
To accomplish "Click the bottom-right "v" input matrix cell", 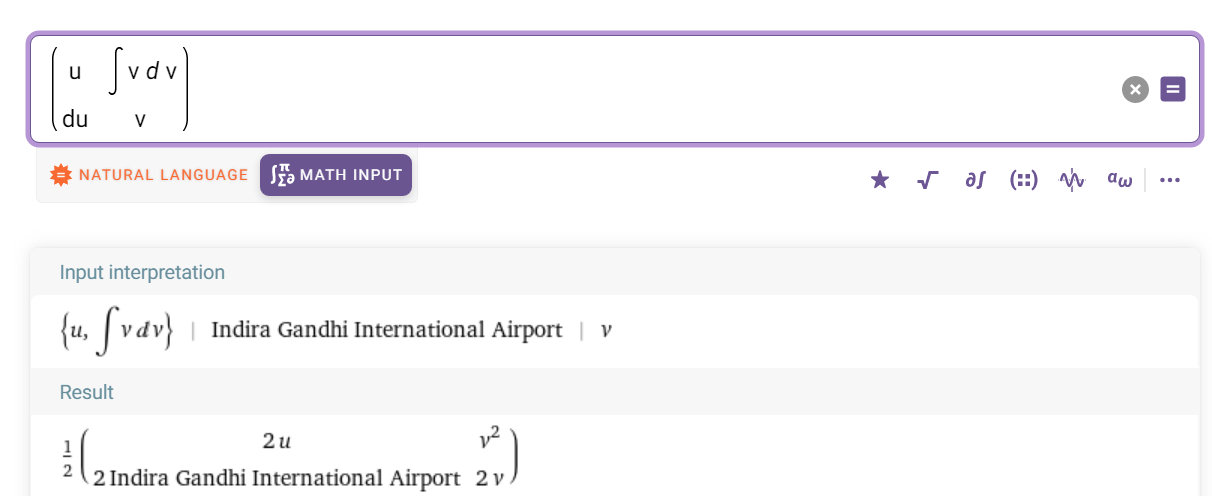I will [140, 120].
